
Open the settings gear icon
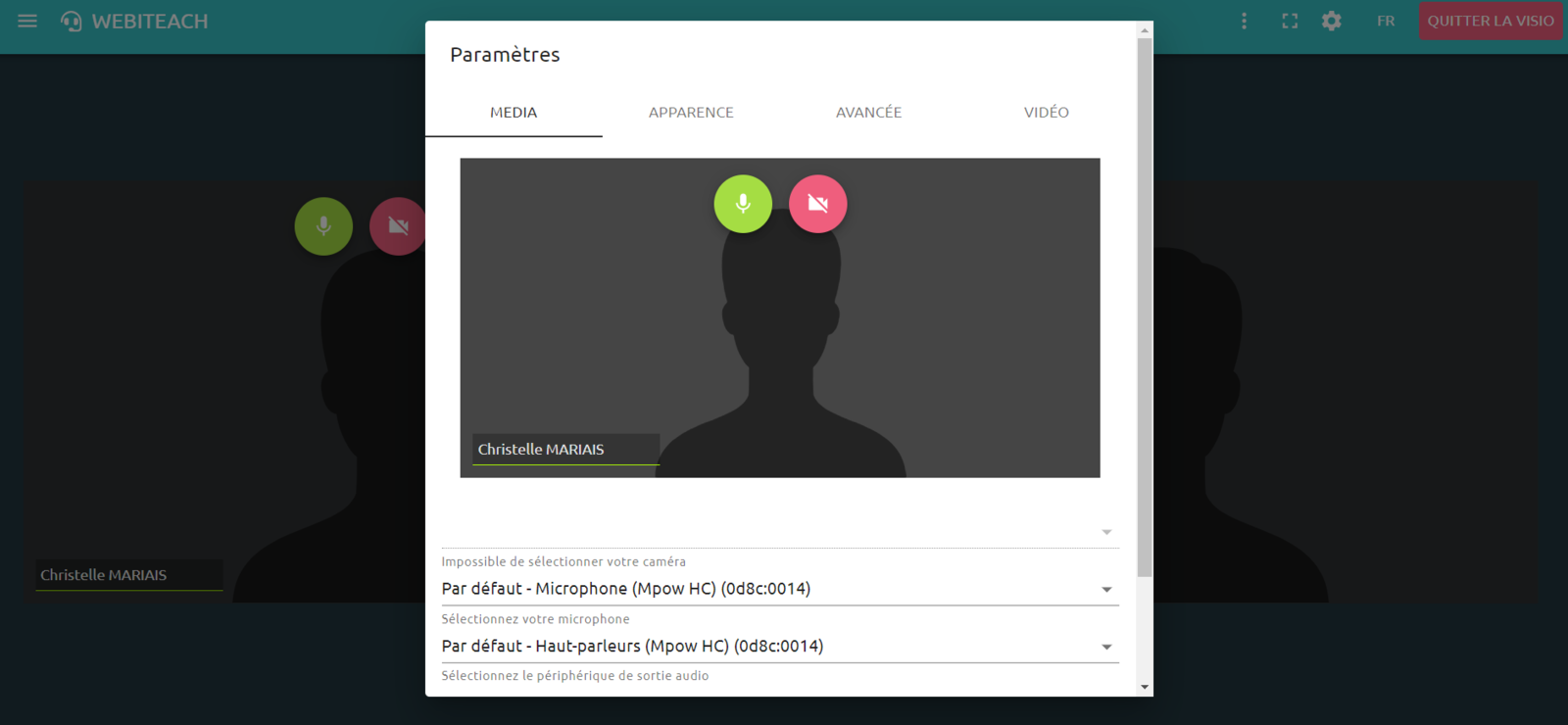1331,21
